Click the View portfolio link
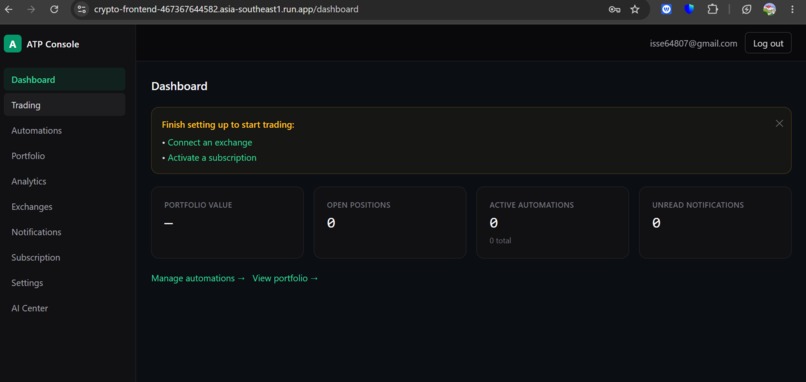 tap(285, 278)
